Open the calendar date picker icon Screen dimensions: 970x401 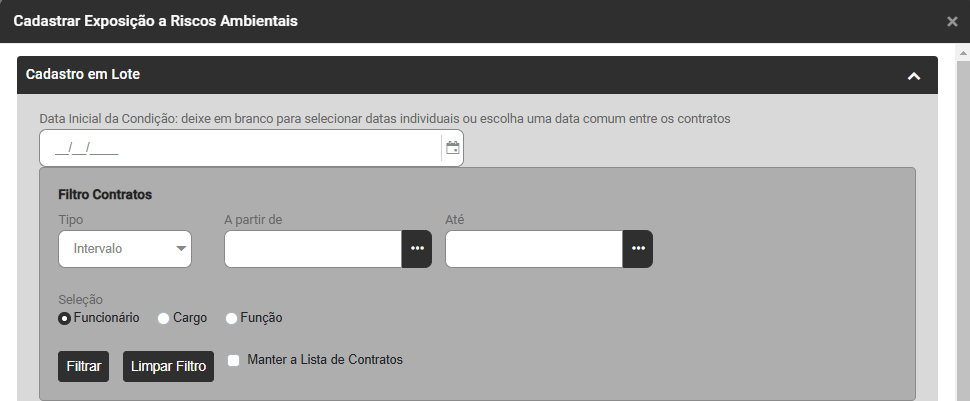[452, 148]
